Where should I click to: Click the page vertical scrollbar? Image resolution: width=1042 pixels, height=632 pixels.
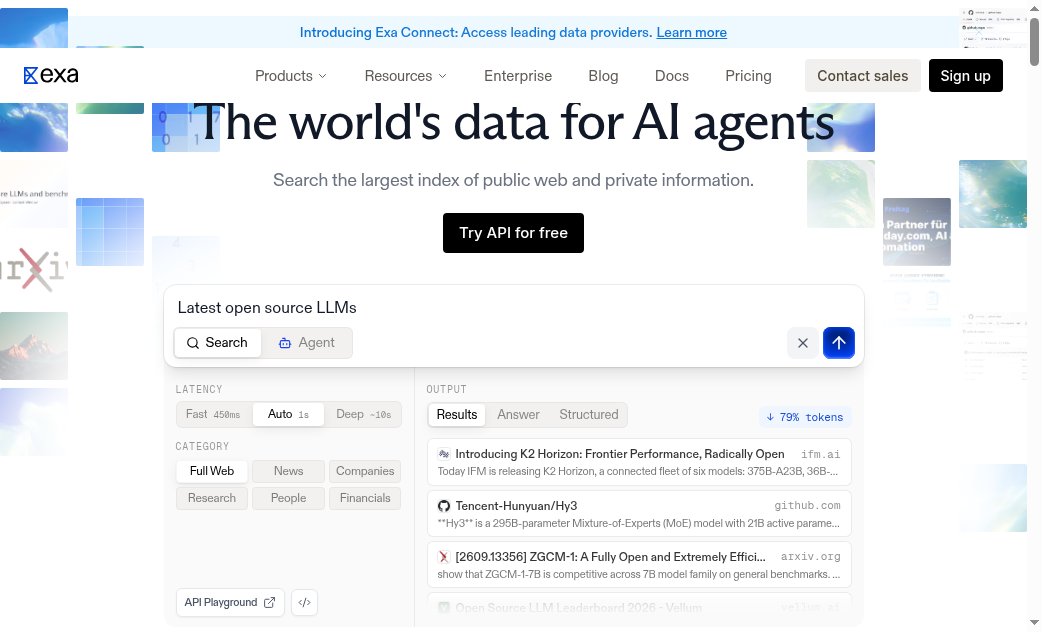1034,42
